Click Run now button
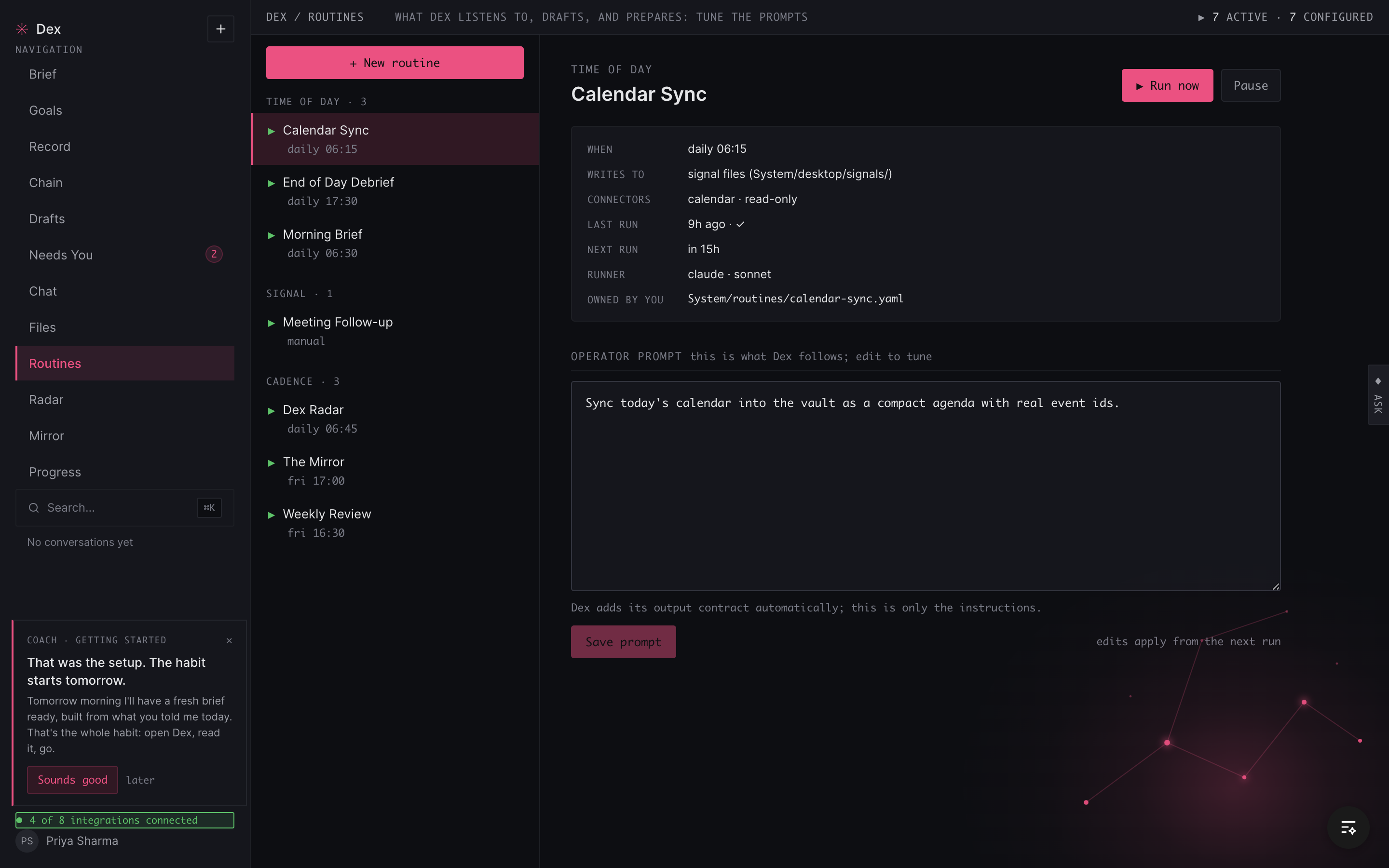The image size is (1389, 868). click(1168, 85)
